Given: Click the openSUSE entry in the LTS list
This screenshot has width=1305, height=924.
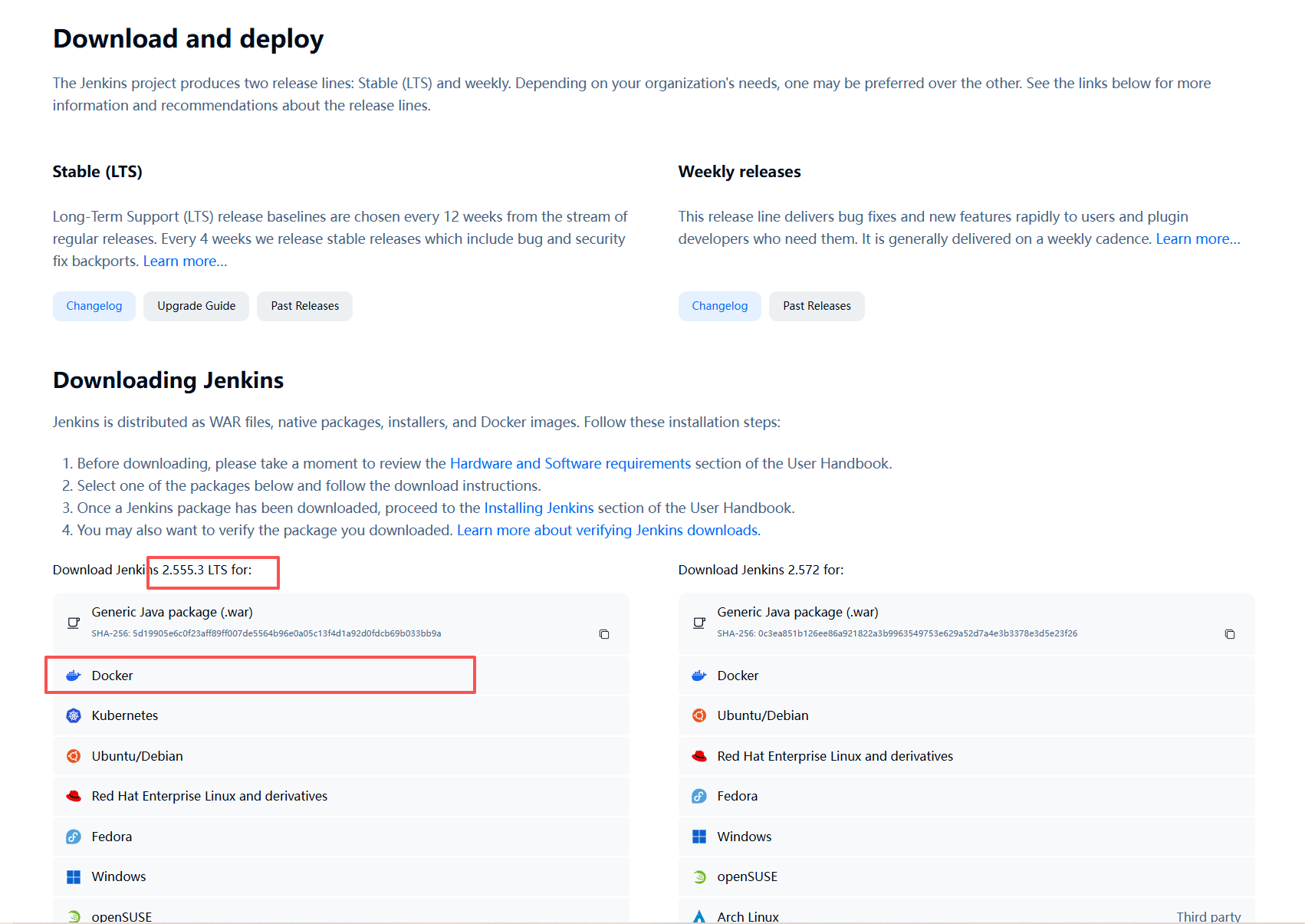Looking at the screenshot, I should coord(341,911).
